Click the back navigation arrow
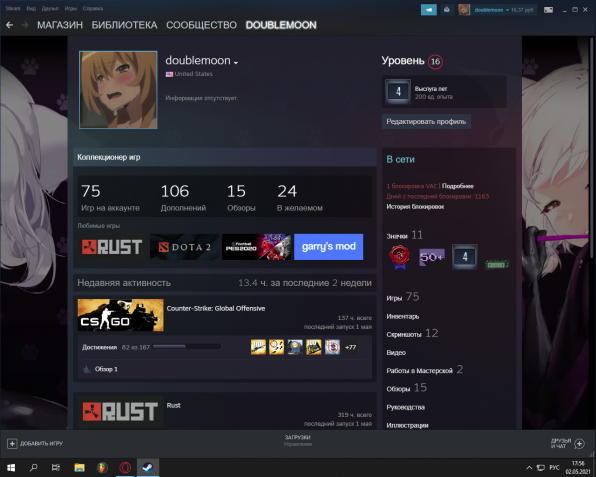The image size is (596, 477). coord(10,25)
